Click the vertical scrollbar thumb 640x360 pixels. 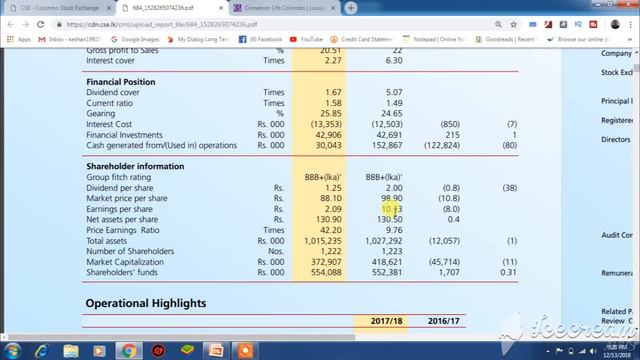click(x=637, y=68)
